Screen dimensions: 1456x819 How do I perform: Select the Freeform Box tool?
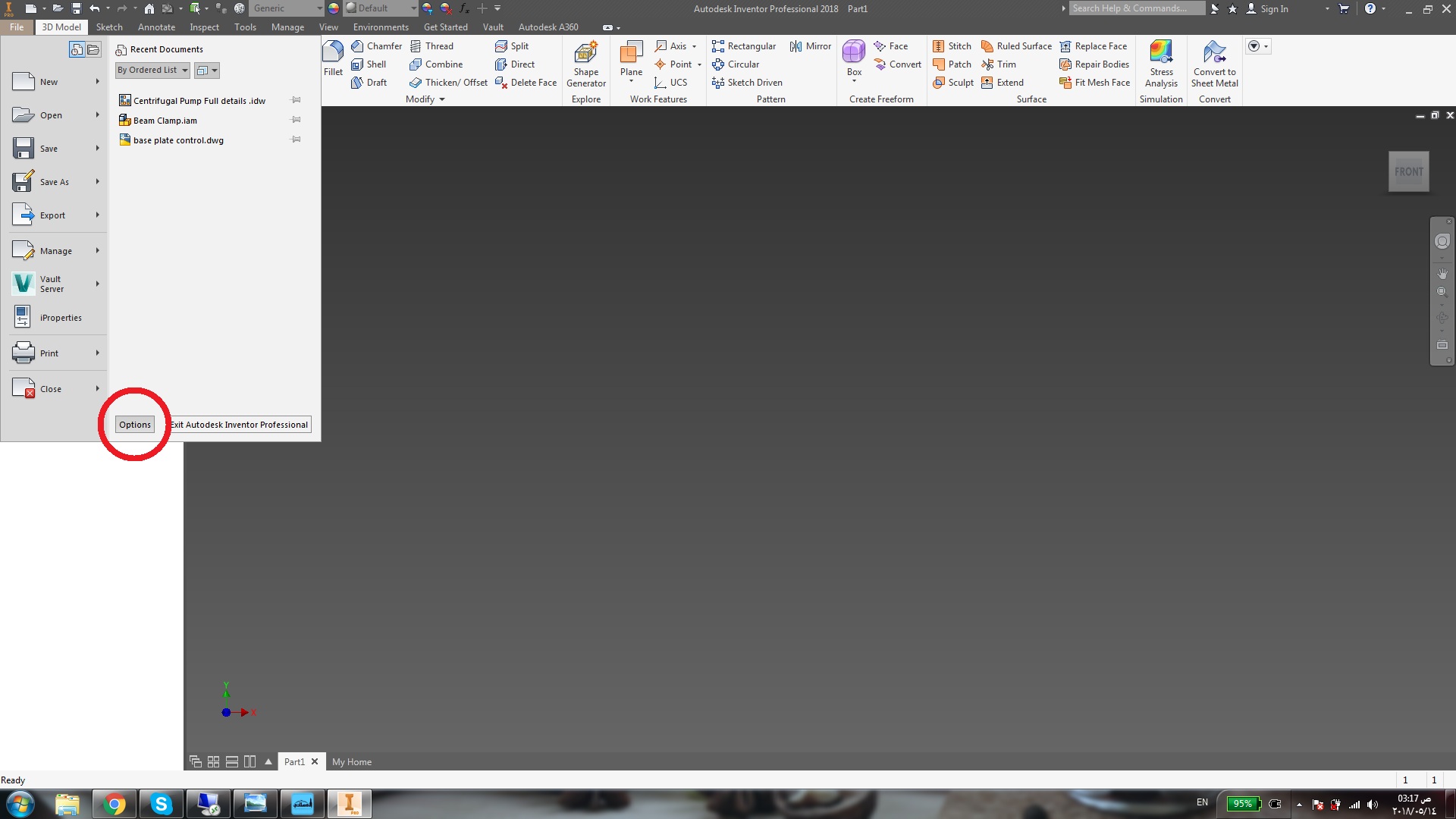(x=854, y=53)
